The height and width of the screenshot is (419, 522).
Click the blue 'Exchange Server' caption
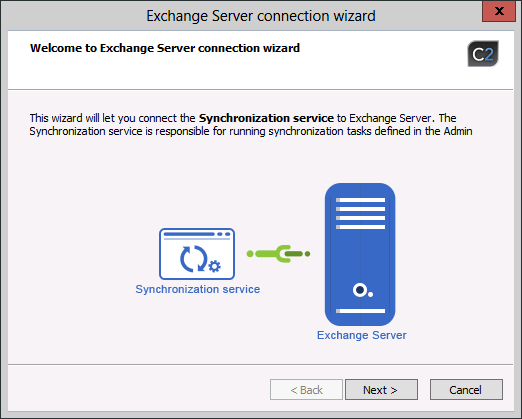coord(362,335)
